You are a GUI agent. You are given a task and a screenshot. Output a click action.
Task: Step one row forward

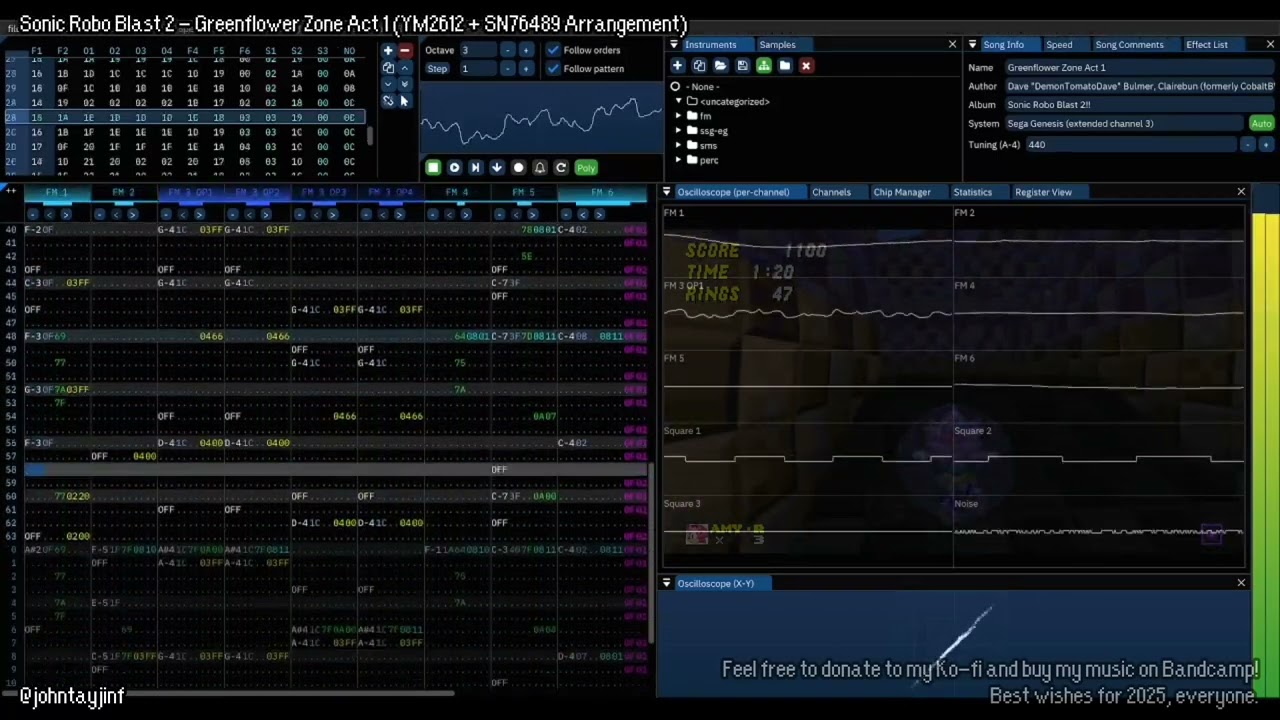(x=475, y=168)
